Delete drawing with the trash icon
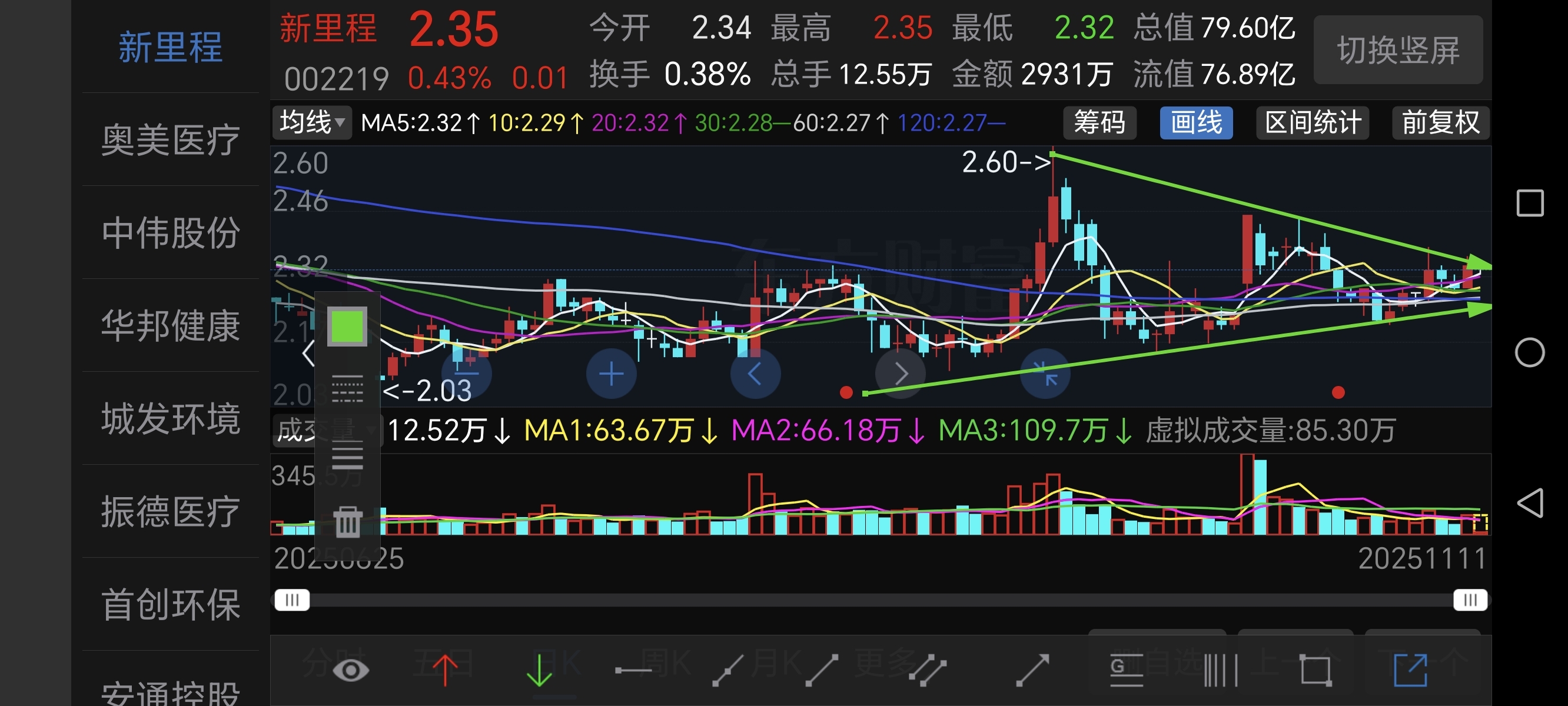 coord(348,522)
